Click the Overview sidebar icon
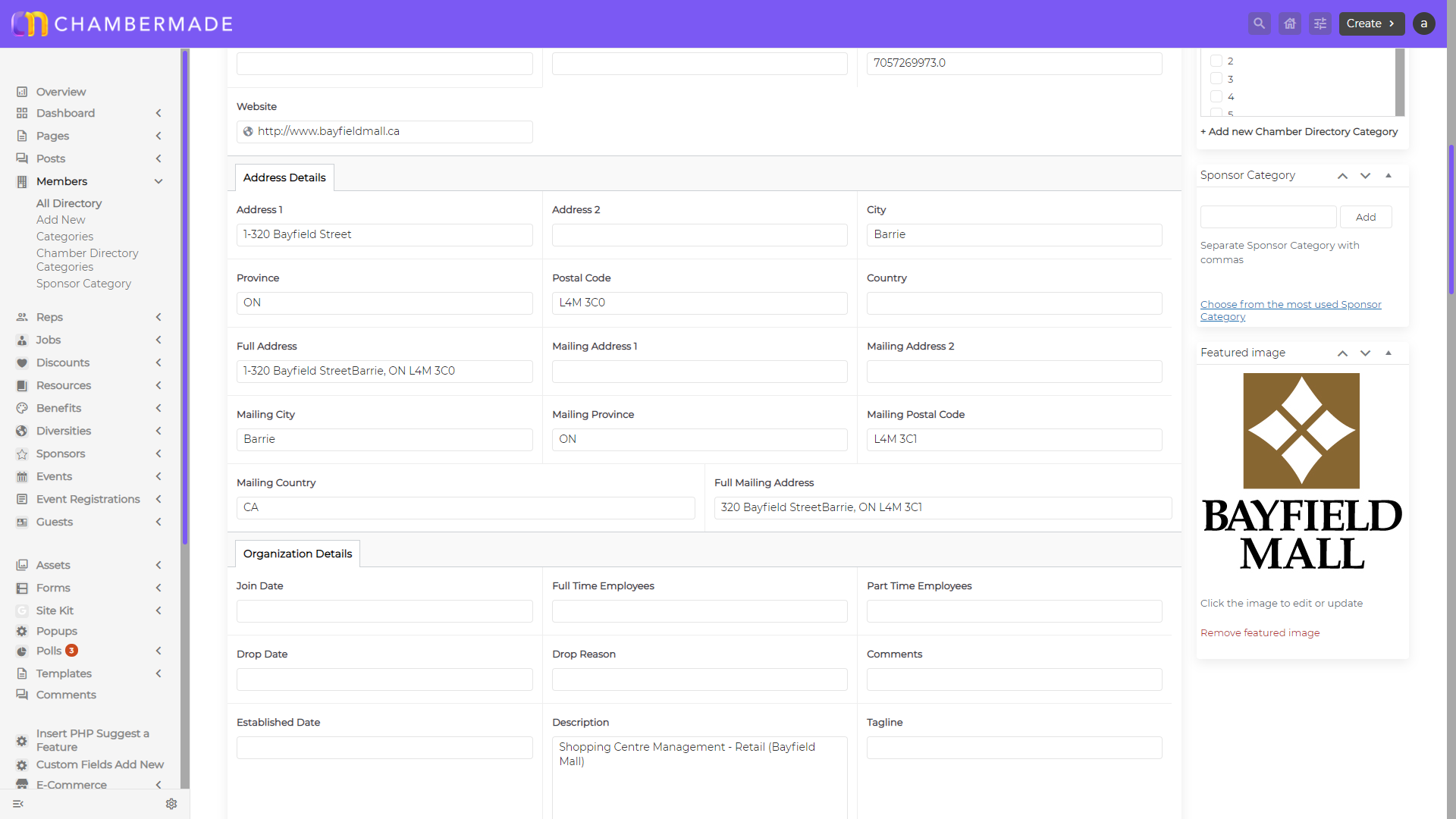 [22, 92]
